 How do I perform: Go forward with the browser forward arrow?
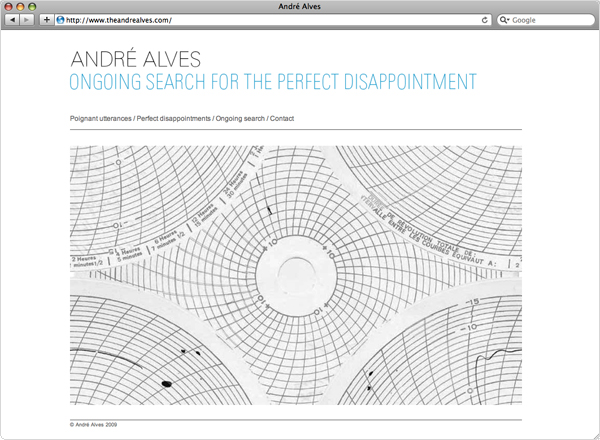[26, 20]
